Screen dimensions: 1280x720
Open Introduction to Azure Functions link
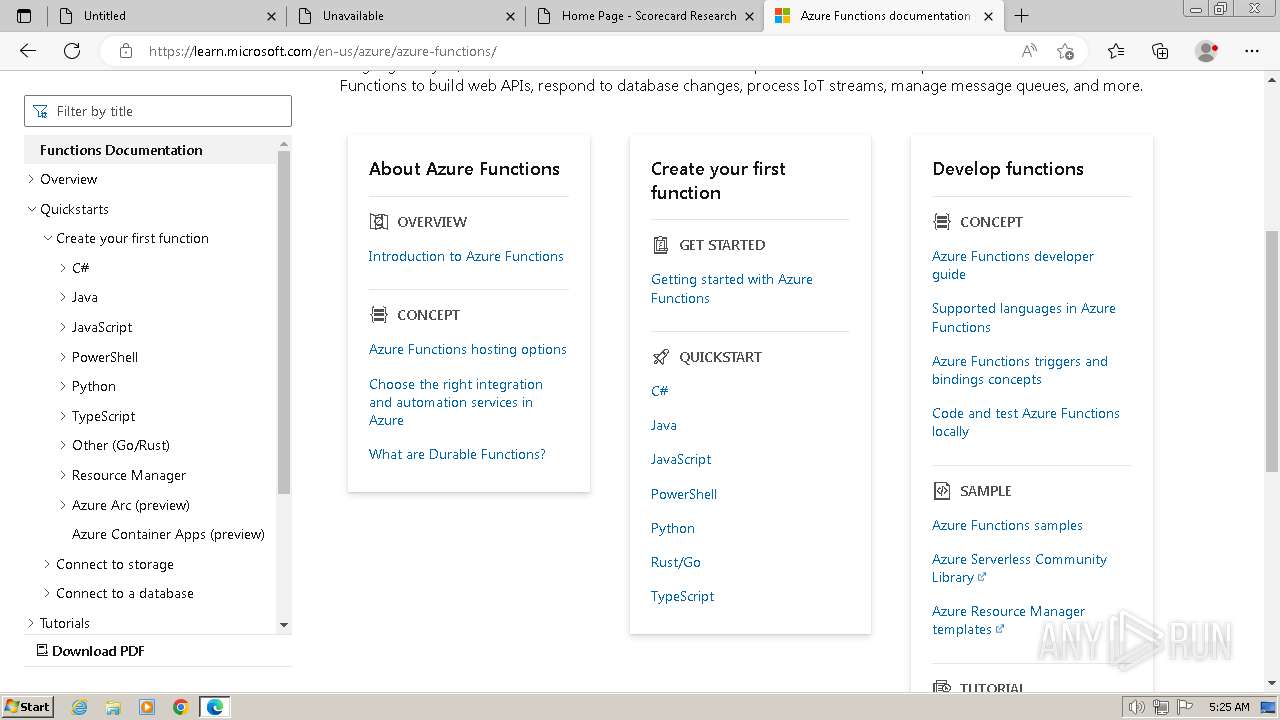coord(466,256)
